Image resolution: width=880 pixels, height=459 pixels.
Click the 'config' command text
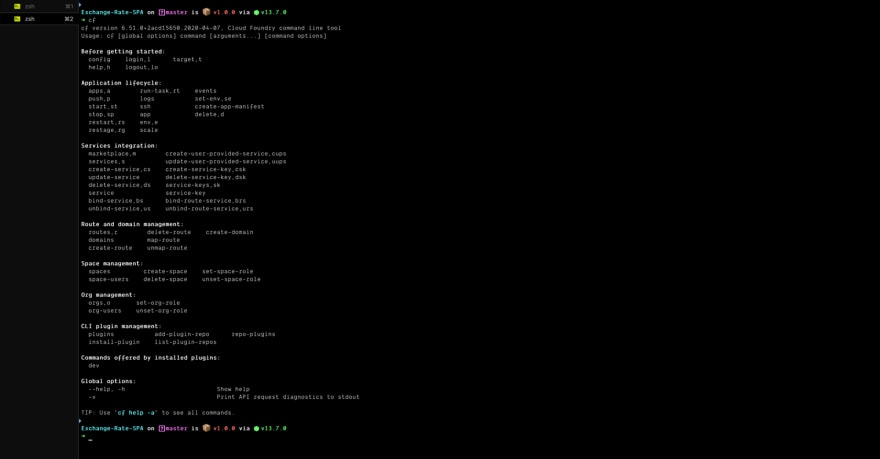point(99,59)
